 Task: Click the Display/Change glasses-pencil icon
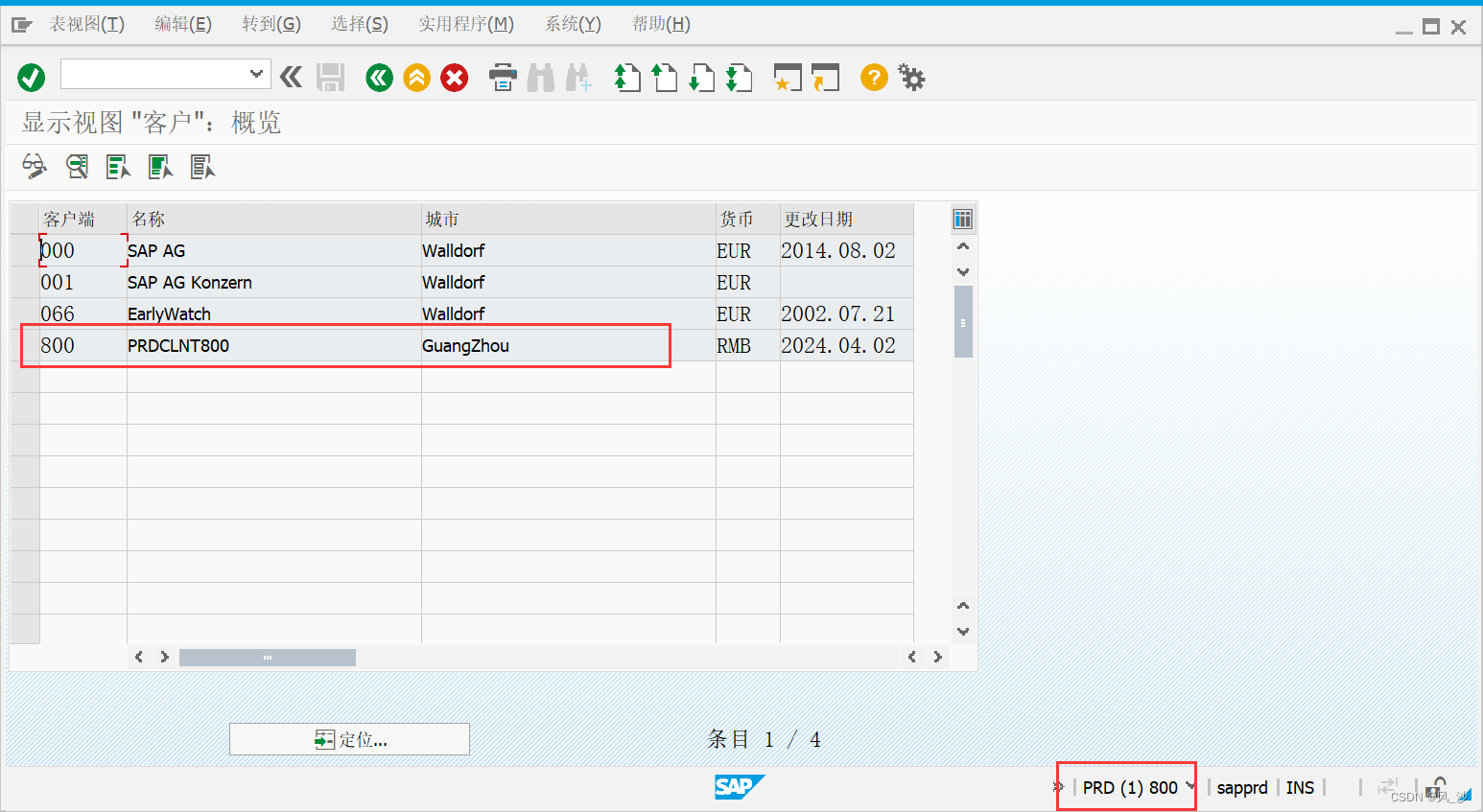(x=35, y=167)
